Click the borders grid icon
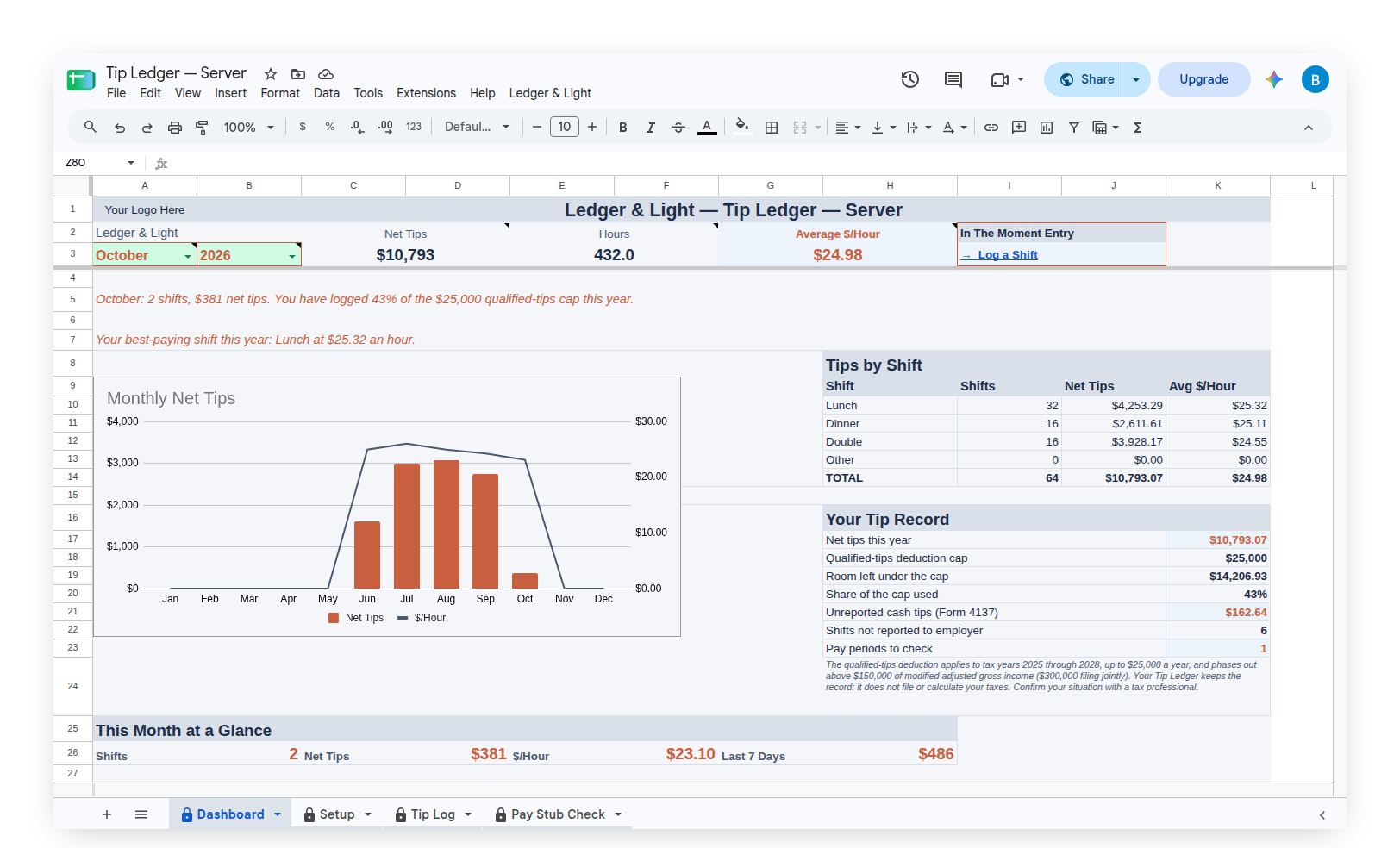The height and width of the screenshot is (848, 1400). (x=772, y=128)
